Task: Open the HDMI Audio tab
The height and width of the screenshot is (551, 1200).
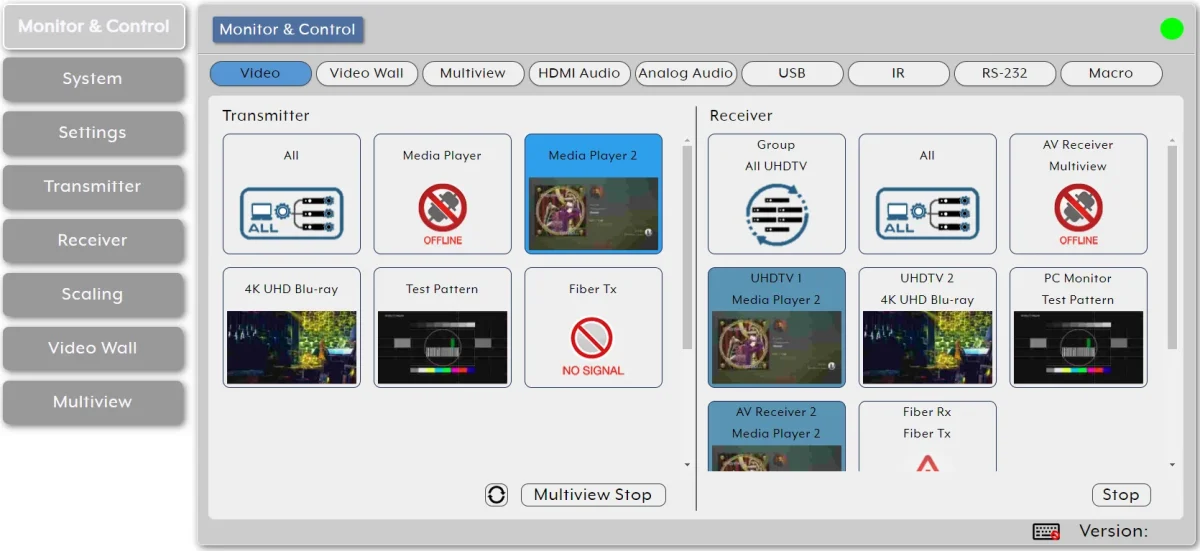Action: [x=579, y=73]
